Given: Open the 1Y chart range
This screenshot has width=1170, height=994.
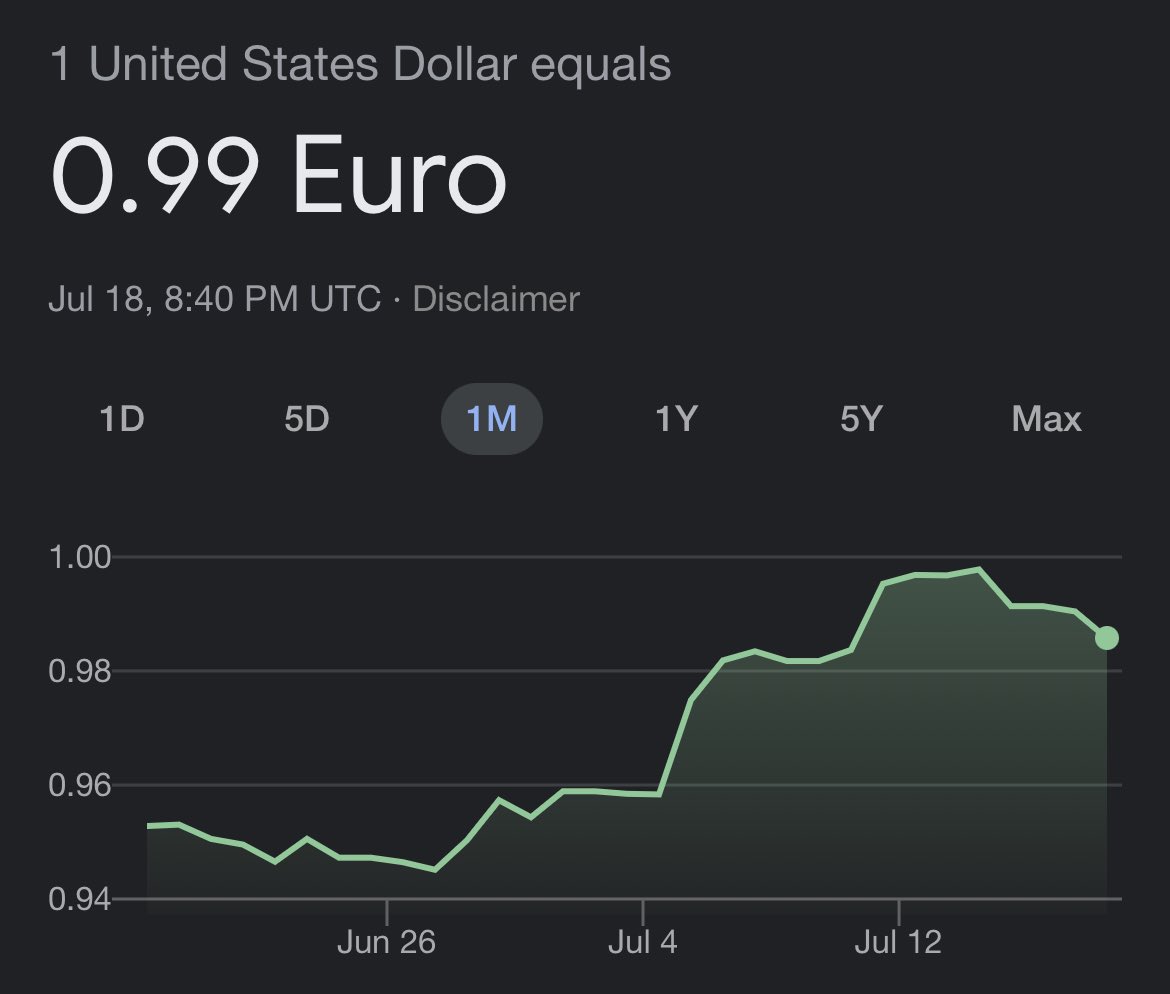Looking at the screenshot, I should pos(676,419).
